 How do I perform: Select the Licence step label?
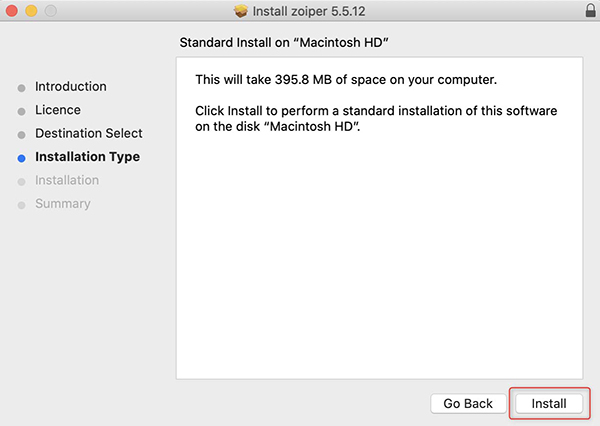pyautogui.click(x=58, y=110)
